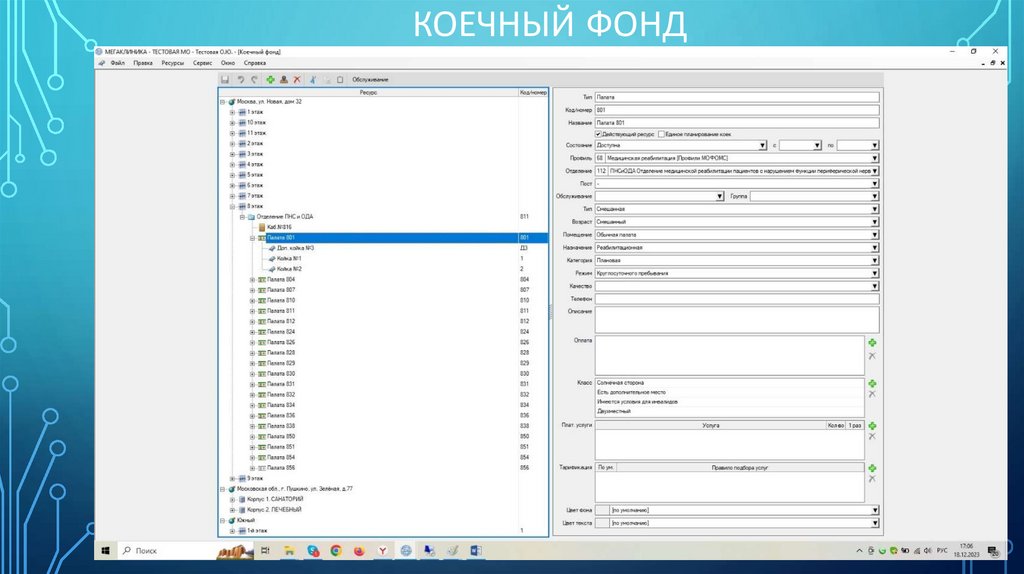Click the Save floppy disk toolbar icon
Image resolution: width=1024 pixels, height=574 pixels.
[x=225, y=79]
